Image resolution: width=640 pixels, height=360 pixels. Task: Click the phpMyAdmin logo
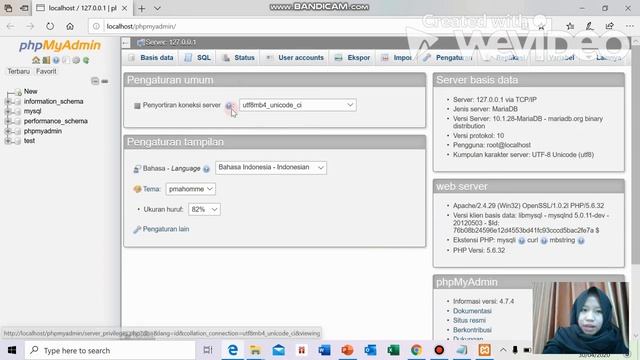coord(60,45)
